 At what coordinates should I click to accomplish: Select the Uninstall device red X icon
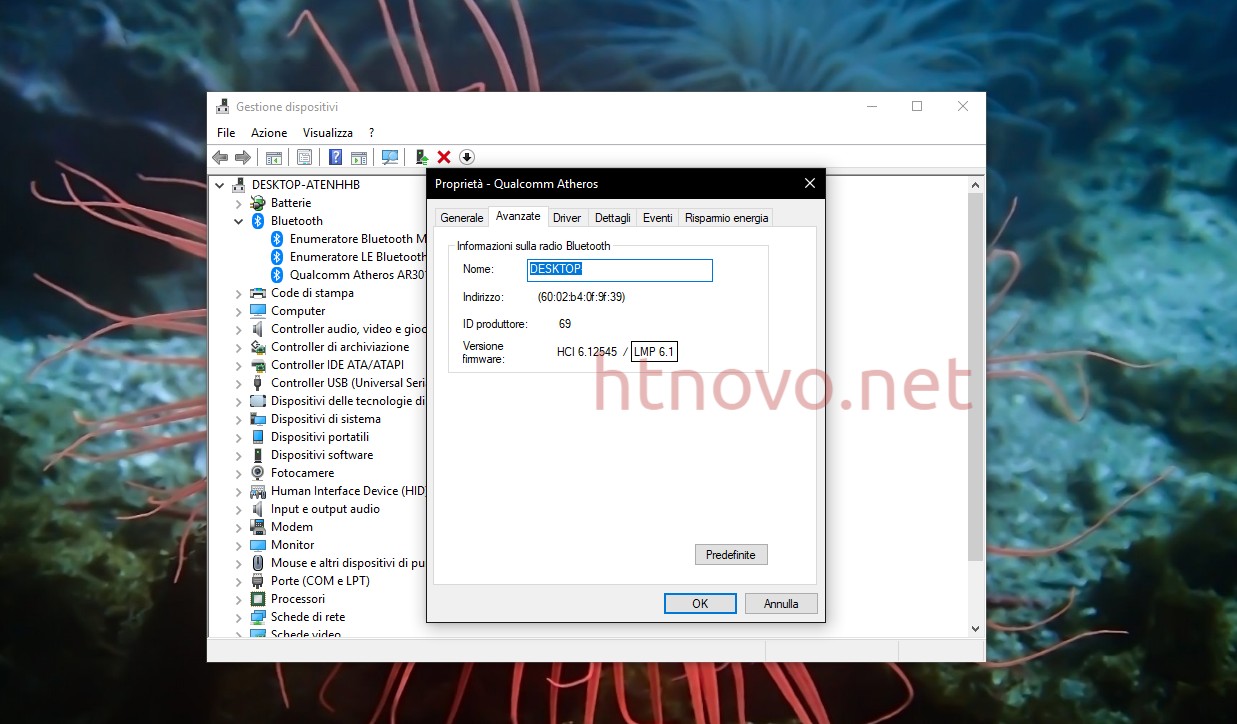tap(444, 157)
